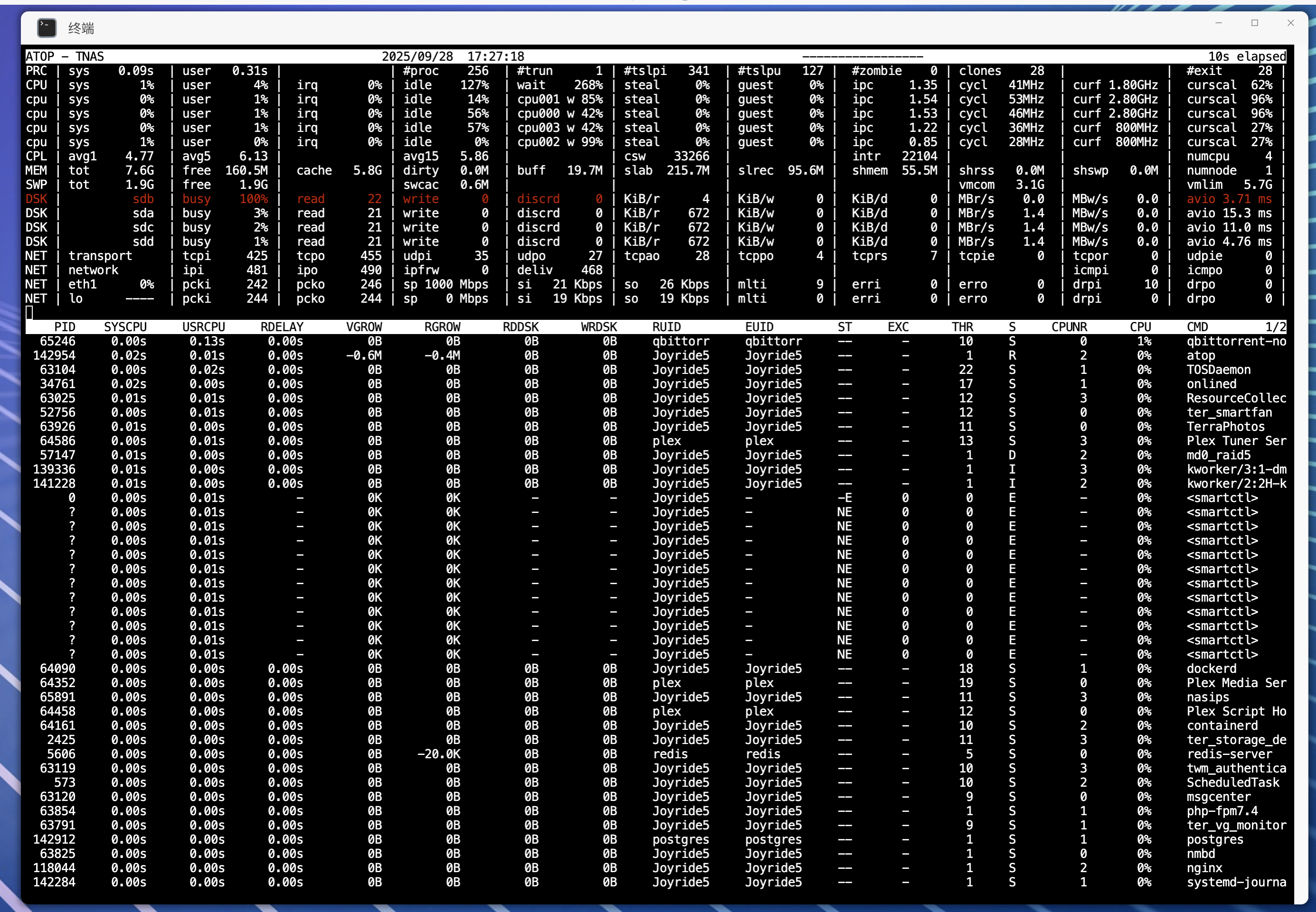Click the CPUNR column header
1316x912 pixels.
1069,327
